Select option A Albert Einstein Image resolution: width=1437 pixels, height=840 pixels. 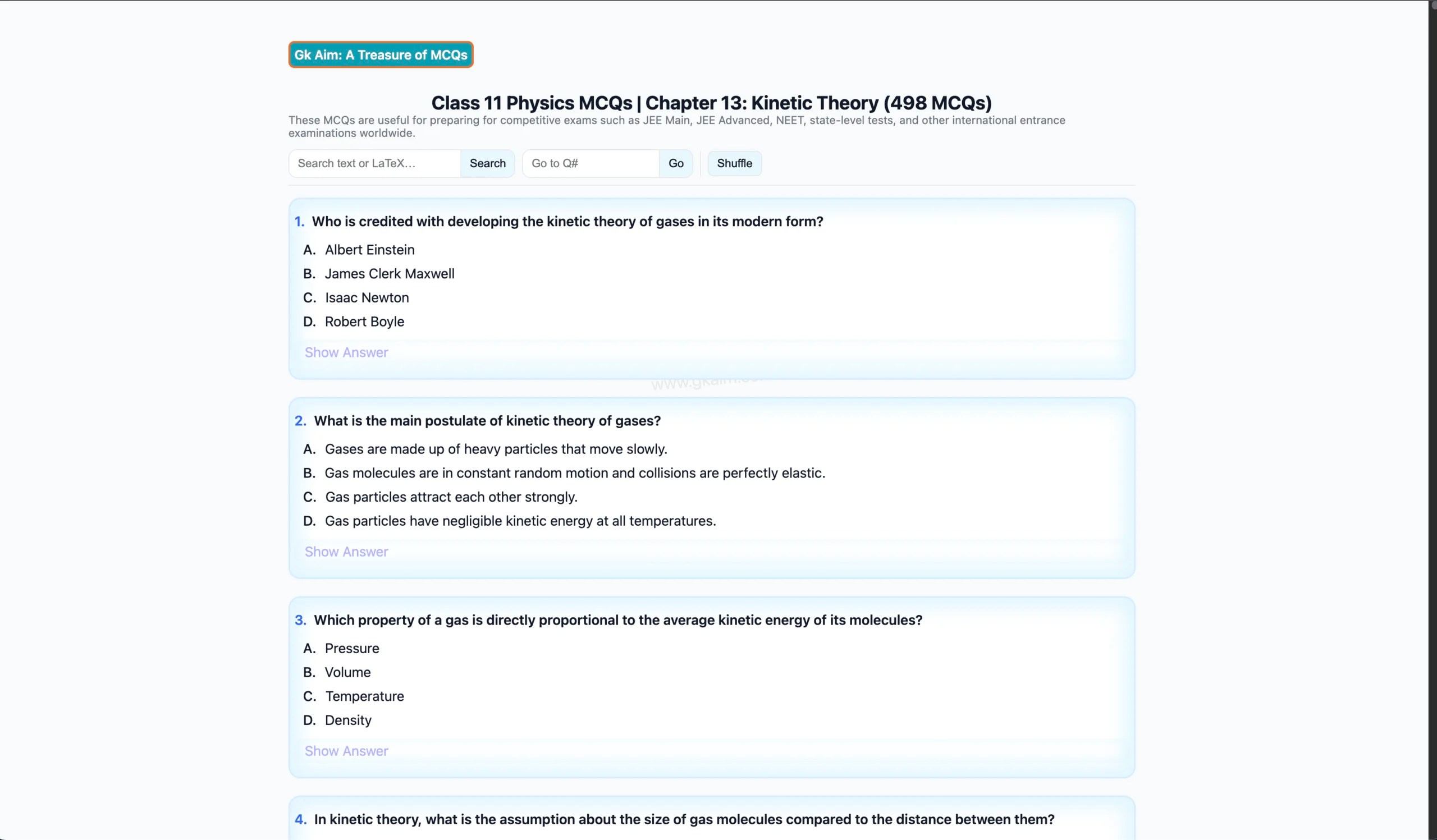[369, 250]
